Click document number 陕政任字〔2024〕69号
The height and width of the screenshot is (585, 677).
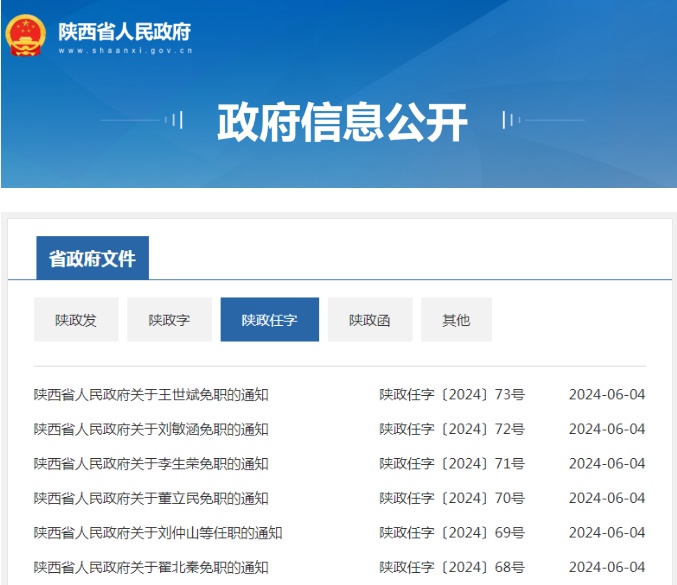(x=451, y=533)
